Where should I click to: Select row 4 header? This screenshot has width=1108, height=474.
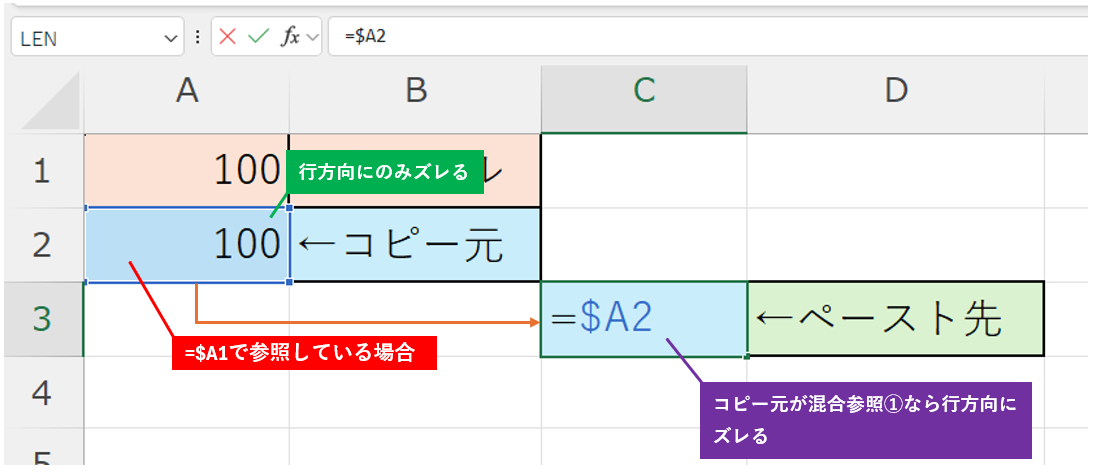coord(41,392)
